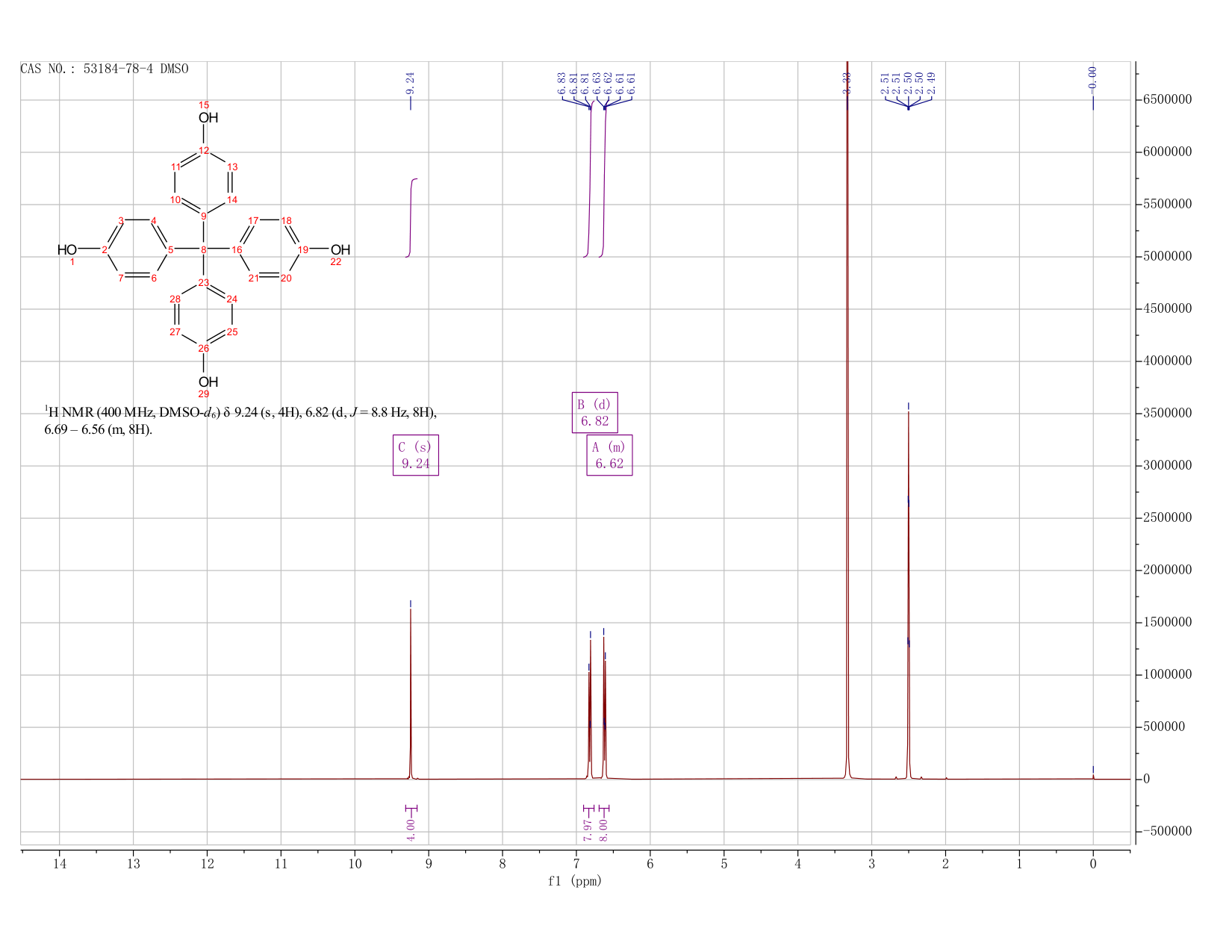Click the central carbon atom 8 in structure
The image size is (1232, 952).
204,249
